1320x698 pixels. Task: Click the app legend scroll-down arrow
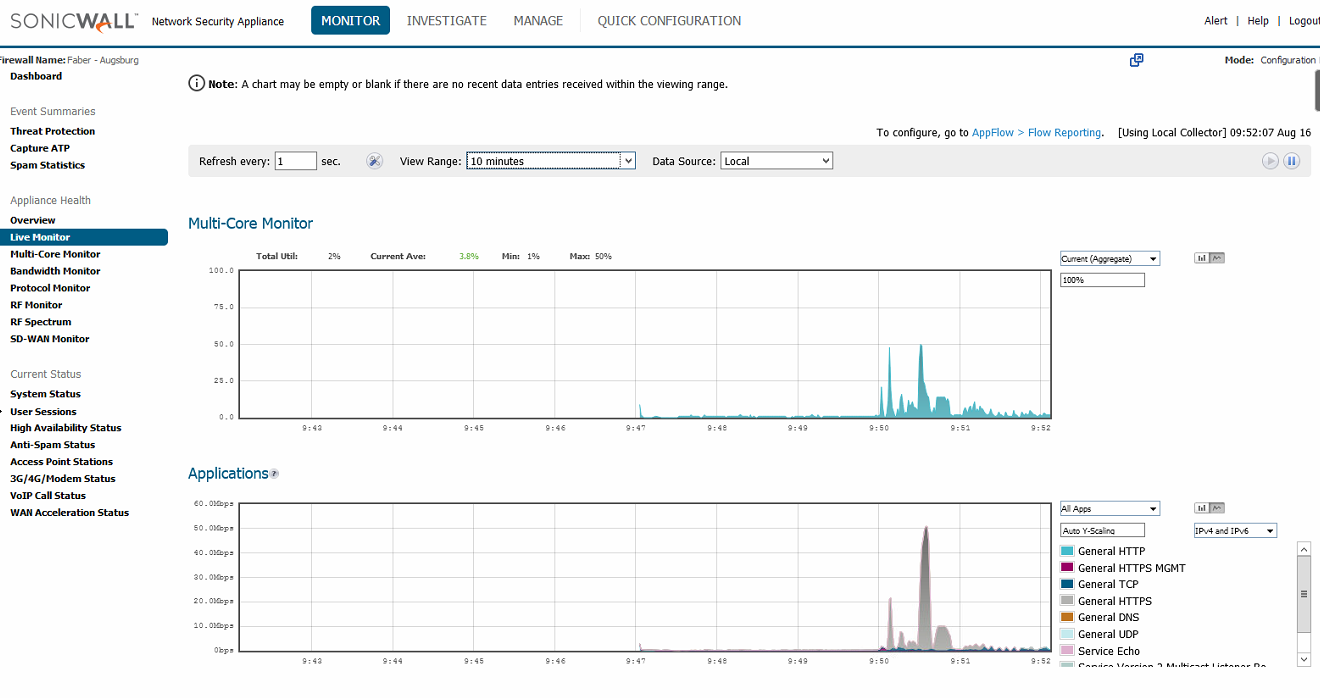point(1303,660)
